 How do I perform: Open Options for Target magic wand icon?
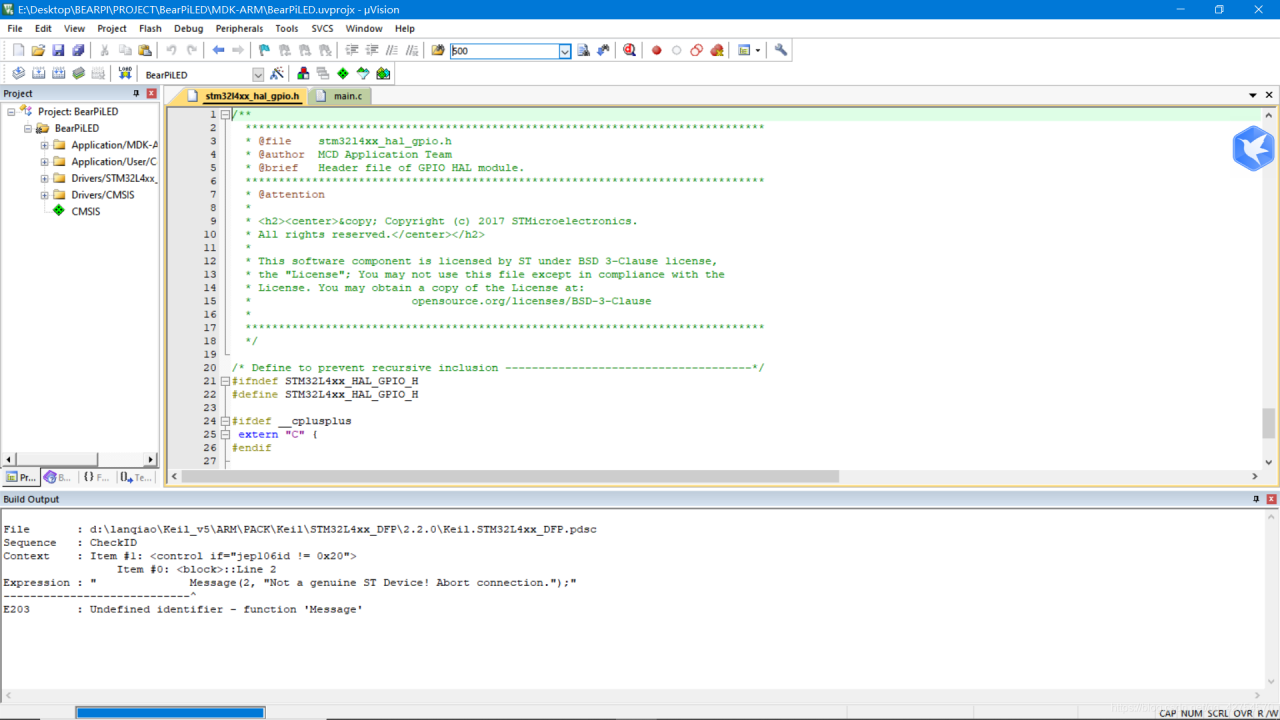(277, 74)
